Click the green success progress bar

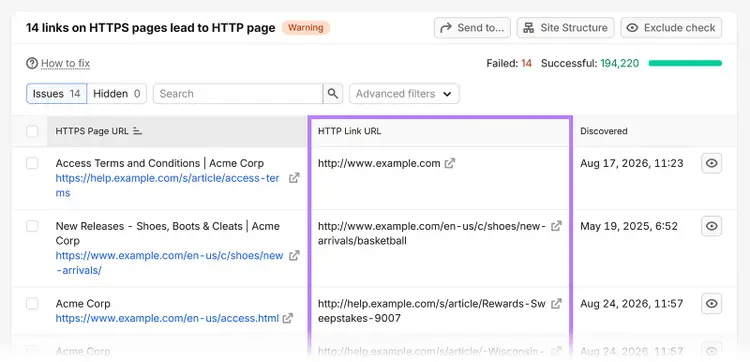[685, 63]
